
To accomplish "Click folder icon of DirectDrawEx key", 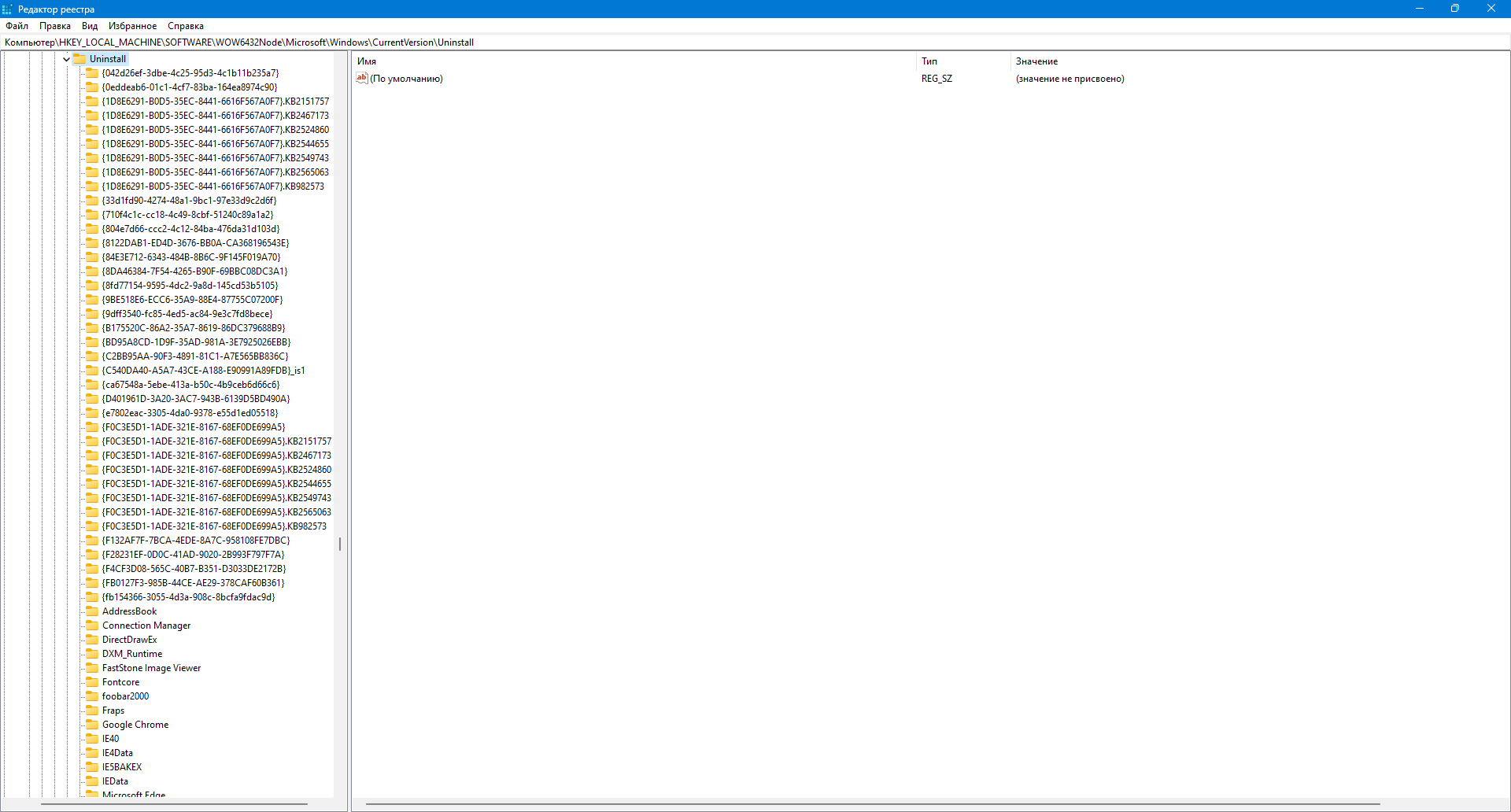I will (92, 640).
